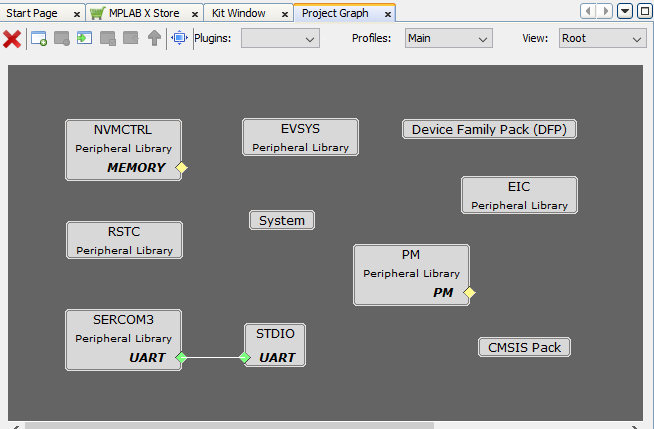Viewport: 654px width, 429px height.
Task: Click the add new group icon
Action: click(x=39, y=39)
